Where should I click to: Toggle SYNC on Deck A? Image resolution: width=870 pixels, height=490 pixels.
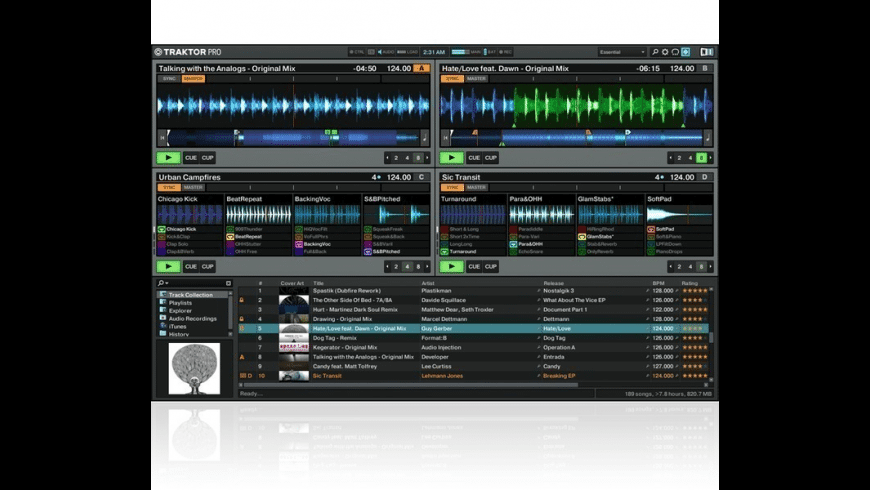tap(169, 79)
